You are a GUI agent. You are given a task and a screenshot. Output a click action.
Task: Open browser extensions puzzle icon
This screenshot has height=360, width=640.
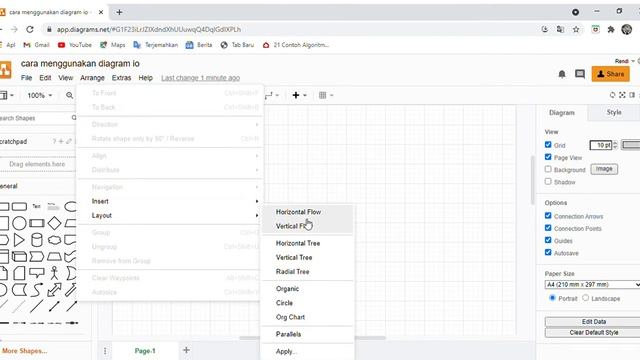click(x=611, y=29)
